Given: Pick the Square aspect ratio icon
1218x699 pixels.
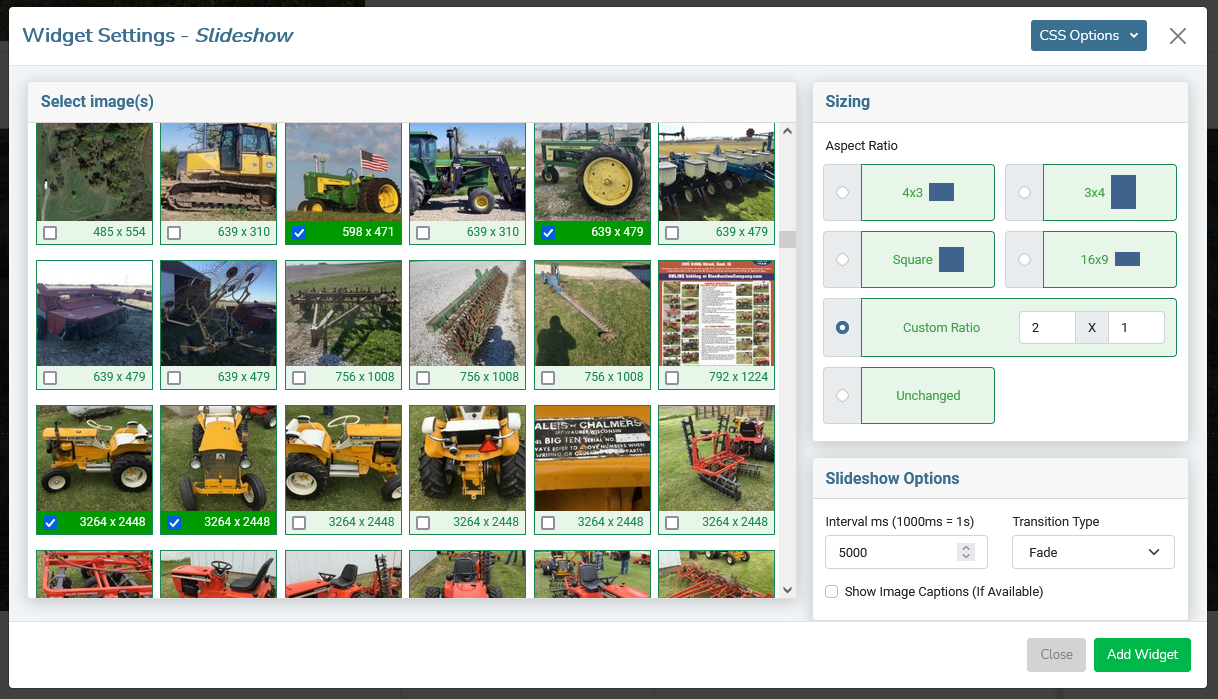Looking at the screenshot, I should (x=951, y=259).
